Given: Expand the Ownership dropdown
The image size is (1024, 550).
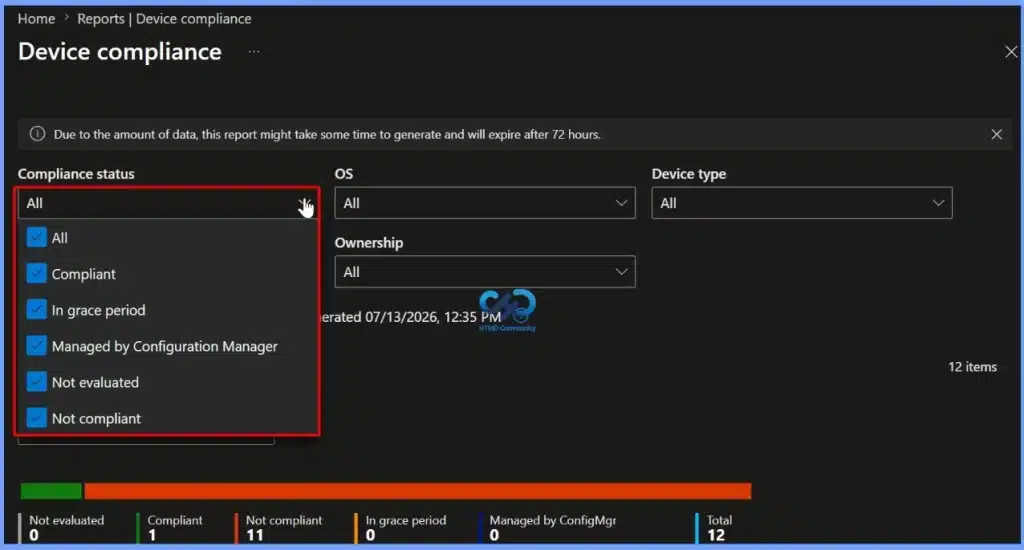Looking at the screenshot, I should click(485, 272).
